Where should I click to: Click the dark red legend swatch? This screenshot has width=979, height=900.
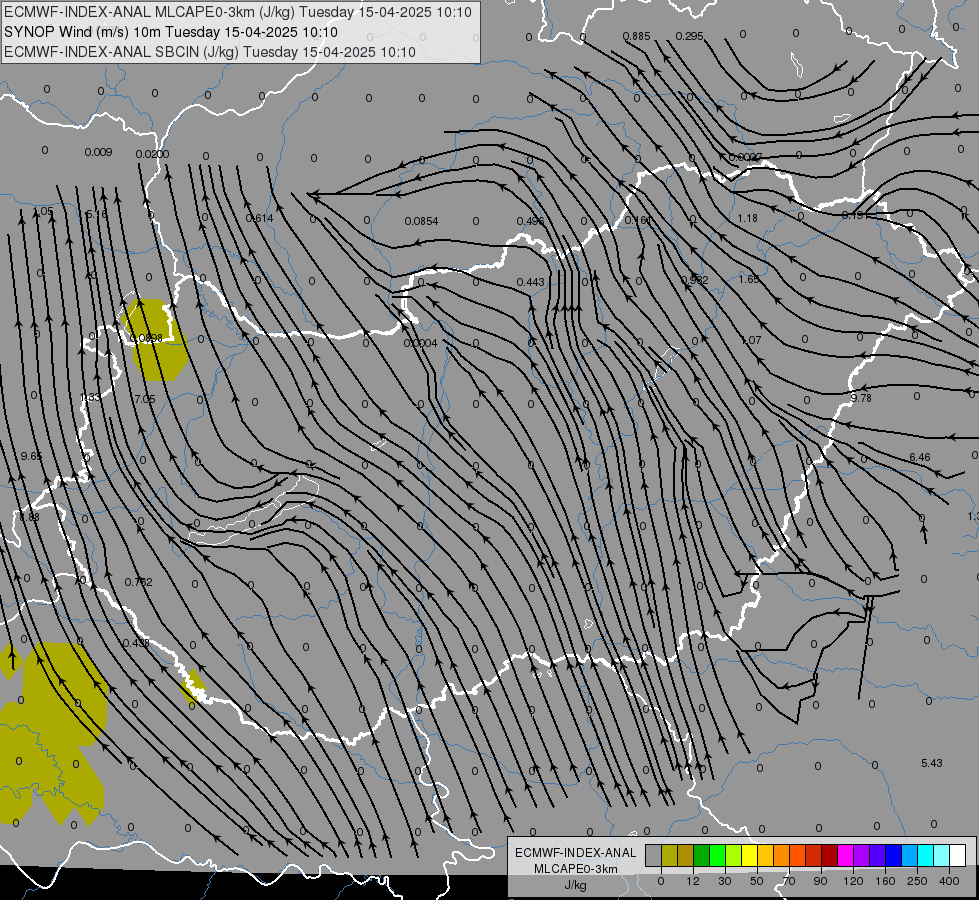[x=829, y=855]
